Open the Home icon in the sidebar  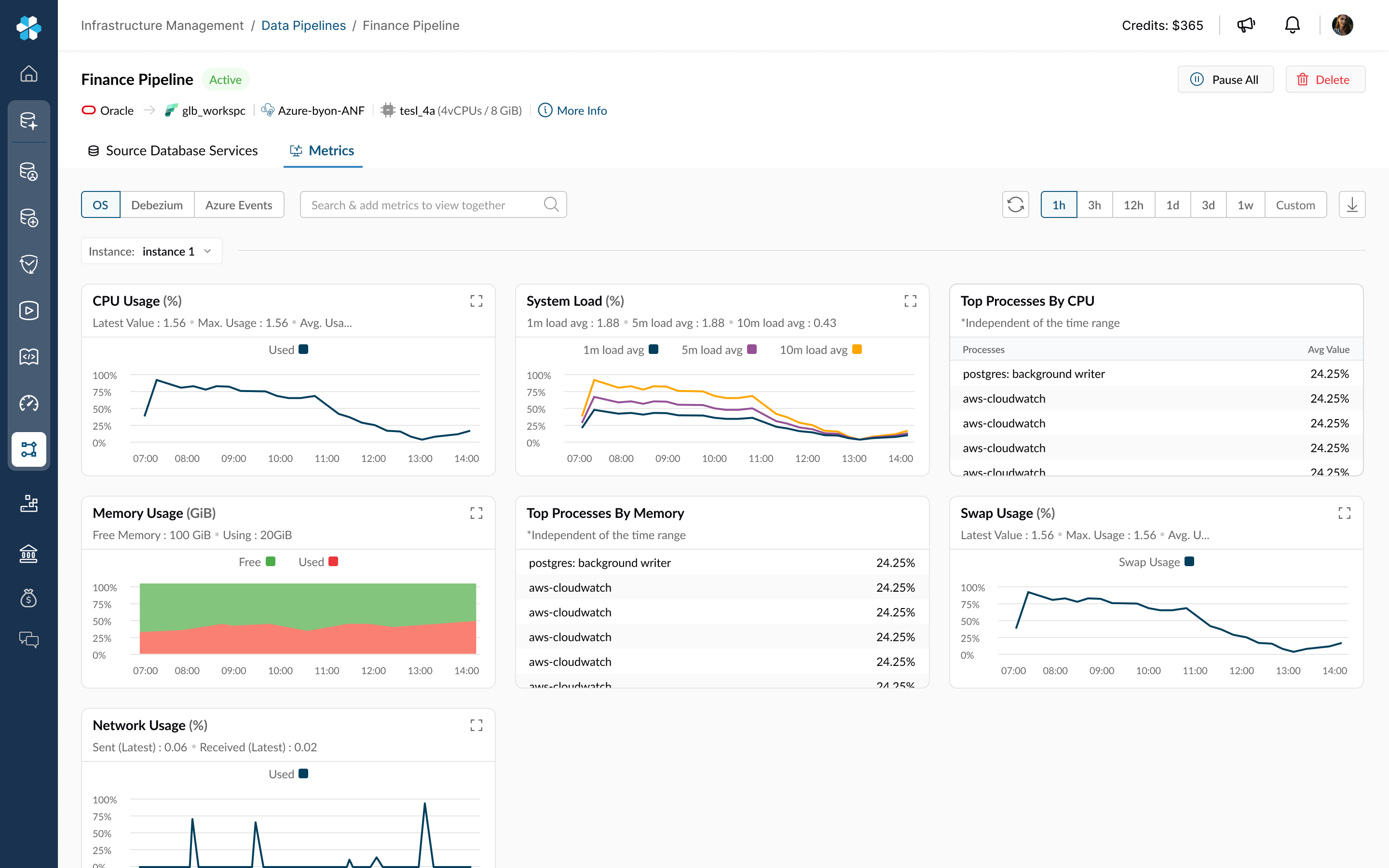coord(29,73)
